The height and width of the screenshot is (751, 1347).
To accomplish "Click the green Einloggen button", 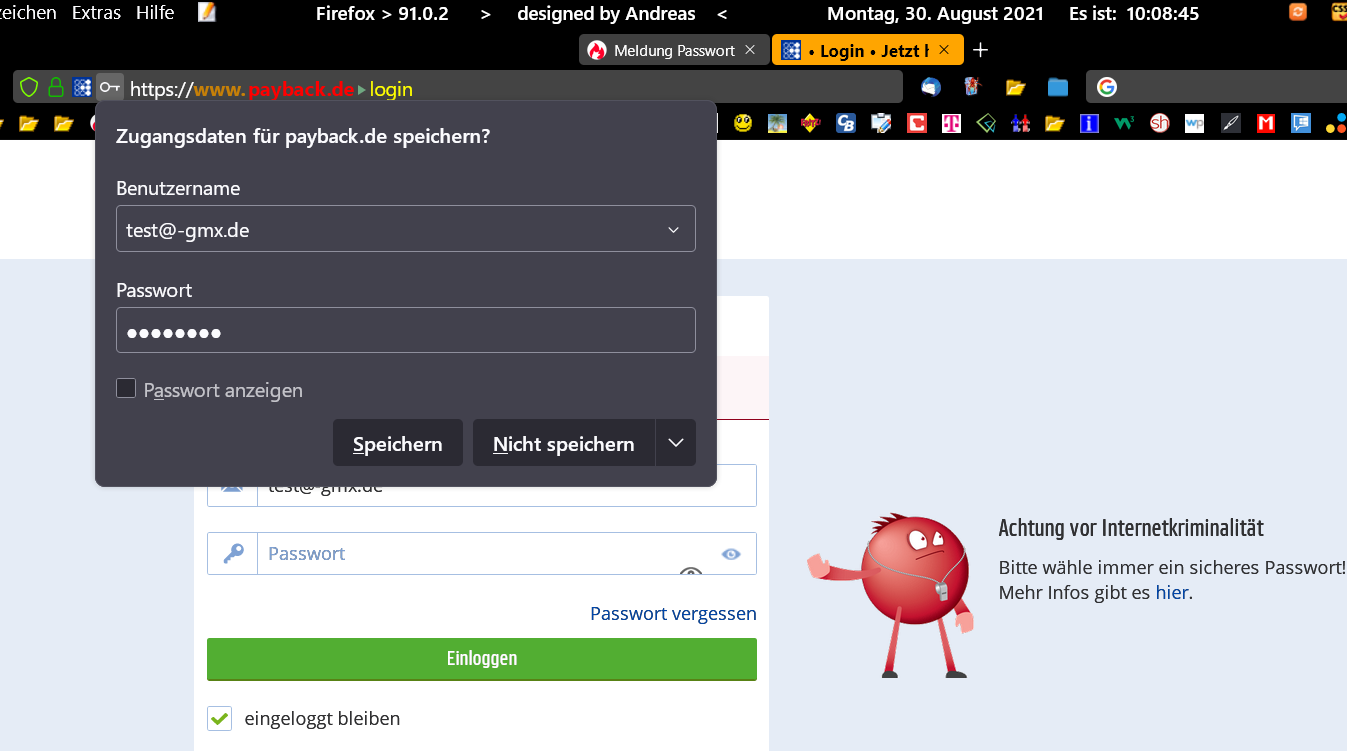I will (482, 659).
